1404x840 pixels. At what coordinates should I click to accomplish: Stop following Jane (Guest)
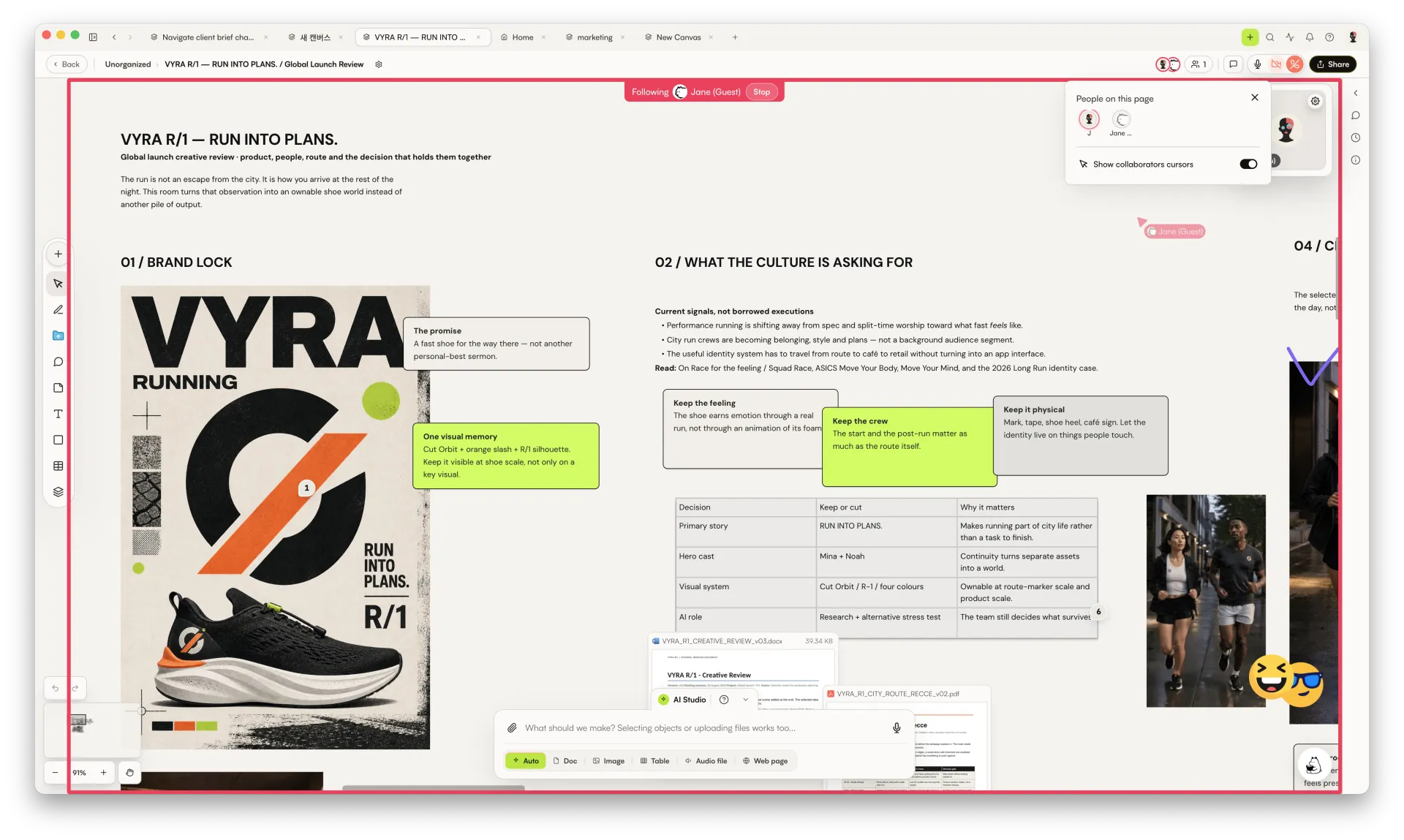(x=761, y=92)
